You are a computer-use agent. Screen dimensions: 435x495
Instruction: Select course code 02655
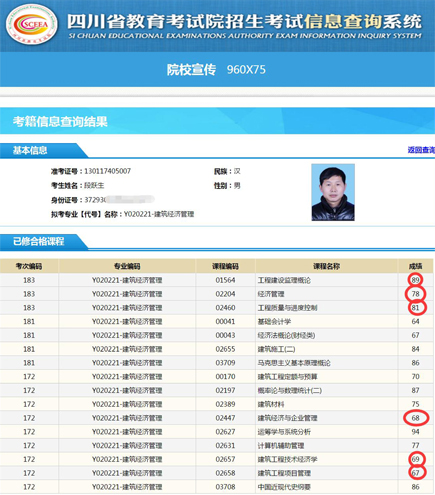click(225, 349)
